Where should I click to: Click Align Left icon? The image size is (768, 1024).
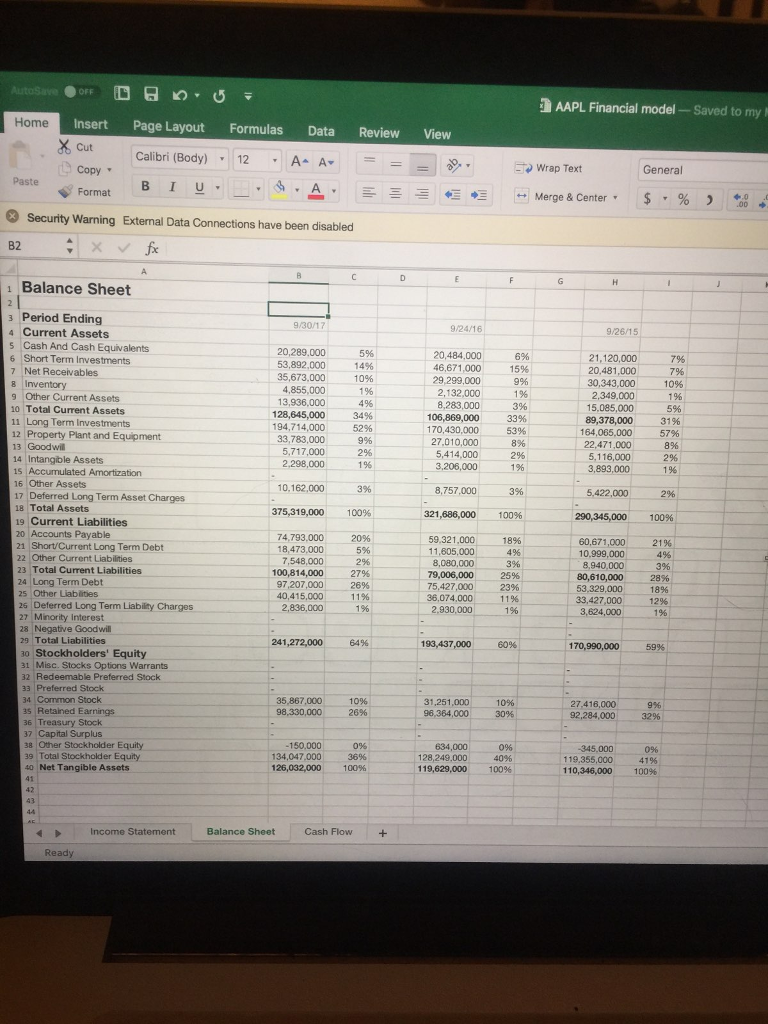pyautogui.click(x=369, y=193)
